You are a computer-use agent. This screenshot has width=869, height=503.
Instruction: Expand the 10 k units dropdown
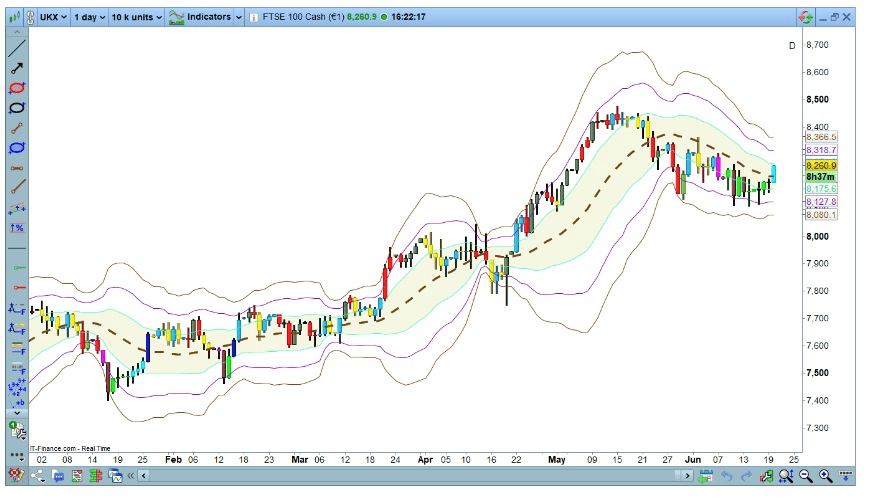135,17
